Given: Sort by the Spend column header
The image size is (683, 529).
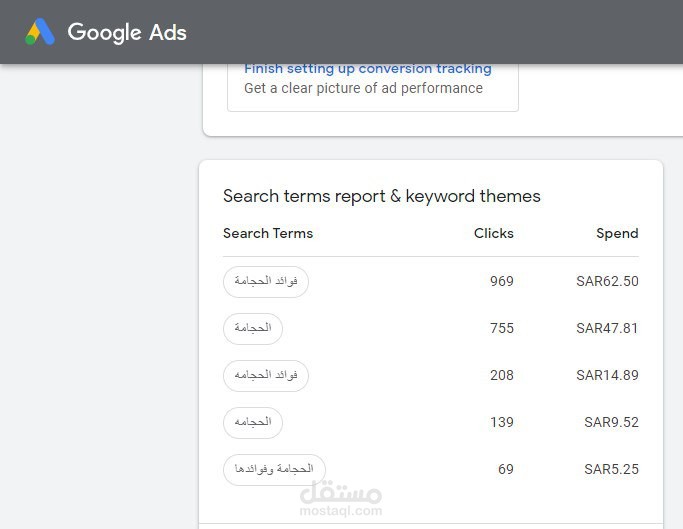Looking at the screenshot, I should (617, 233).
